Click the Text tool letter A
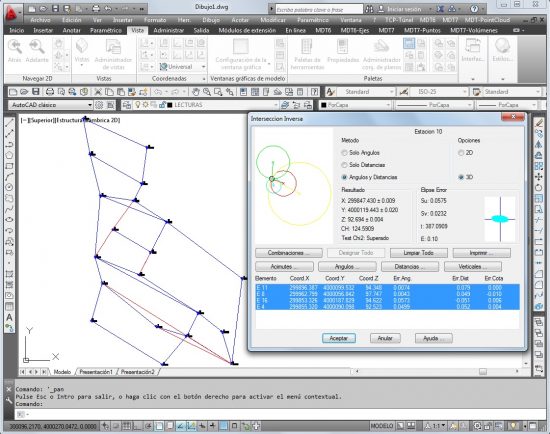550x434 pixels. coord(9,317)
